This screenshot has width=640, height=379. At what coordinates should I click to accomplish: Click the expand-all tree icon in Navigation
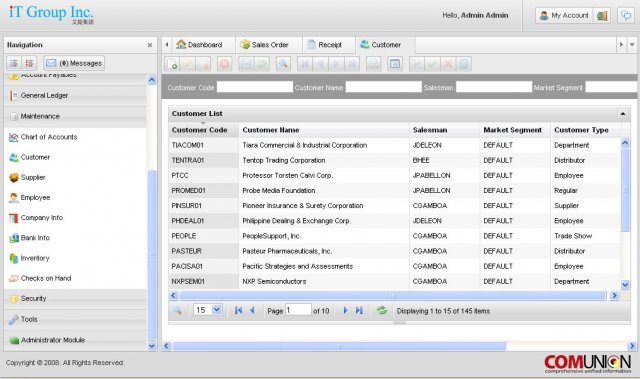[x=14, y=63]
